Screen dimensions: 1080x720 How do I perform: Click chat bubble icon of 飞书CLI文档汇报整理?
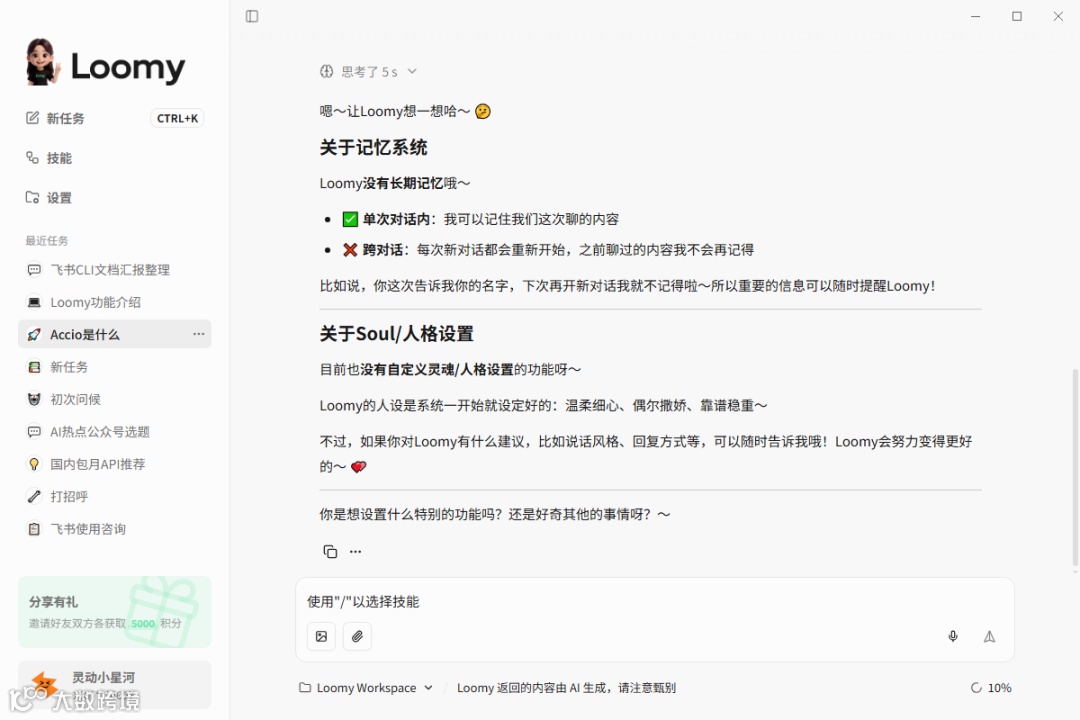[34, 269]
